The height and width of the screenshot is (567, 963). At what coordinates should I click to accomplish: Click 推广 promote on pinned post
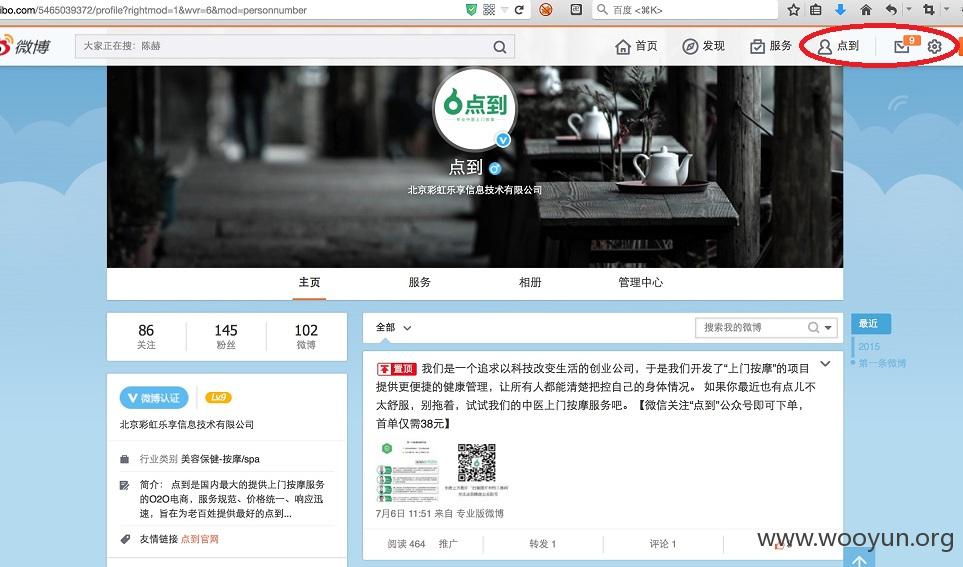(448, 544)
